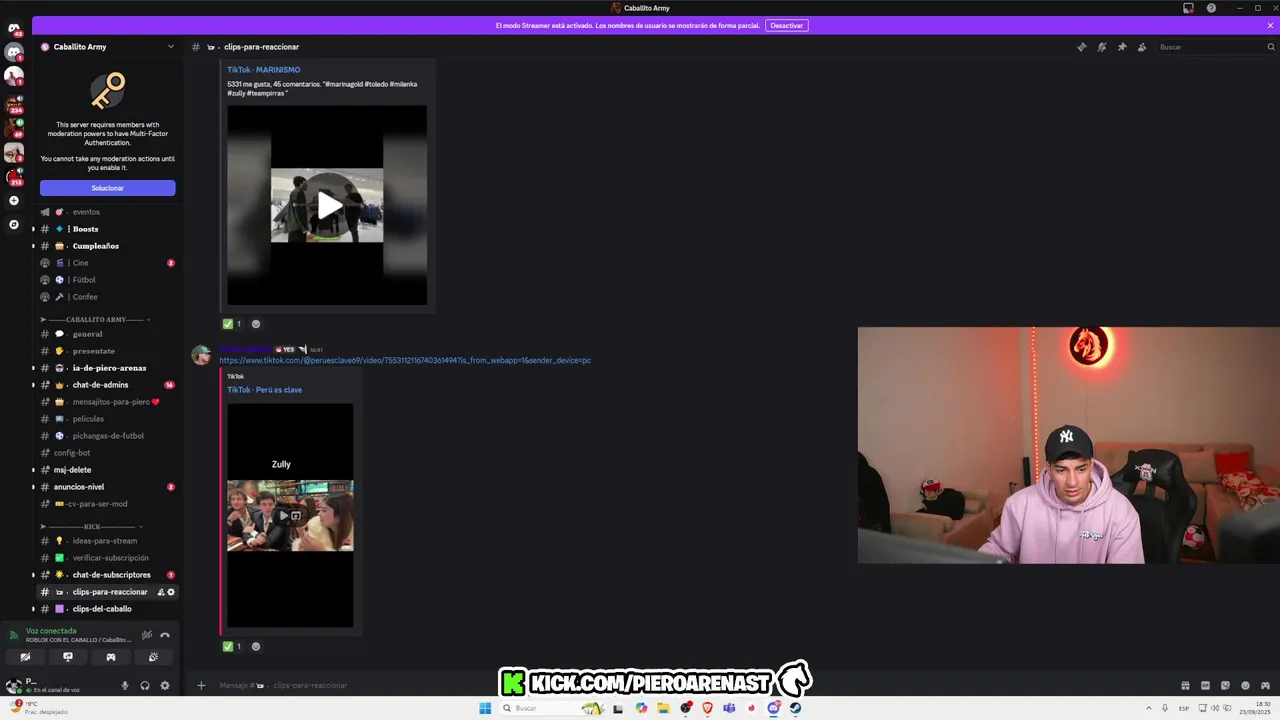The image size is (1280, 720).
Task: Start screen share in voice panel
Action: [x=68, y=657]
